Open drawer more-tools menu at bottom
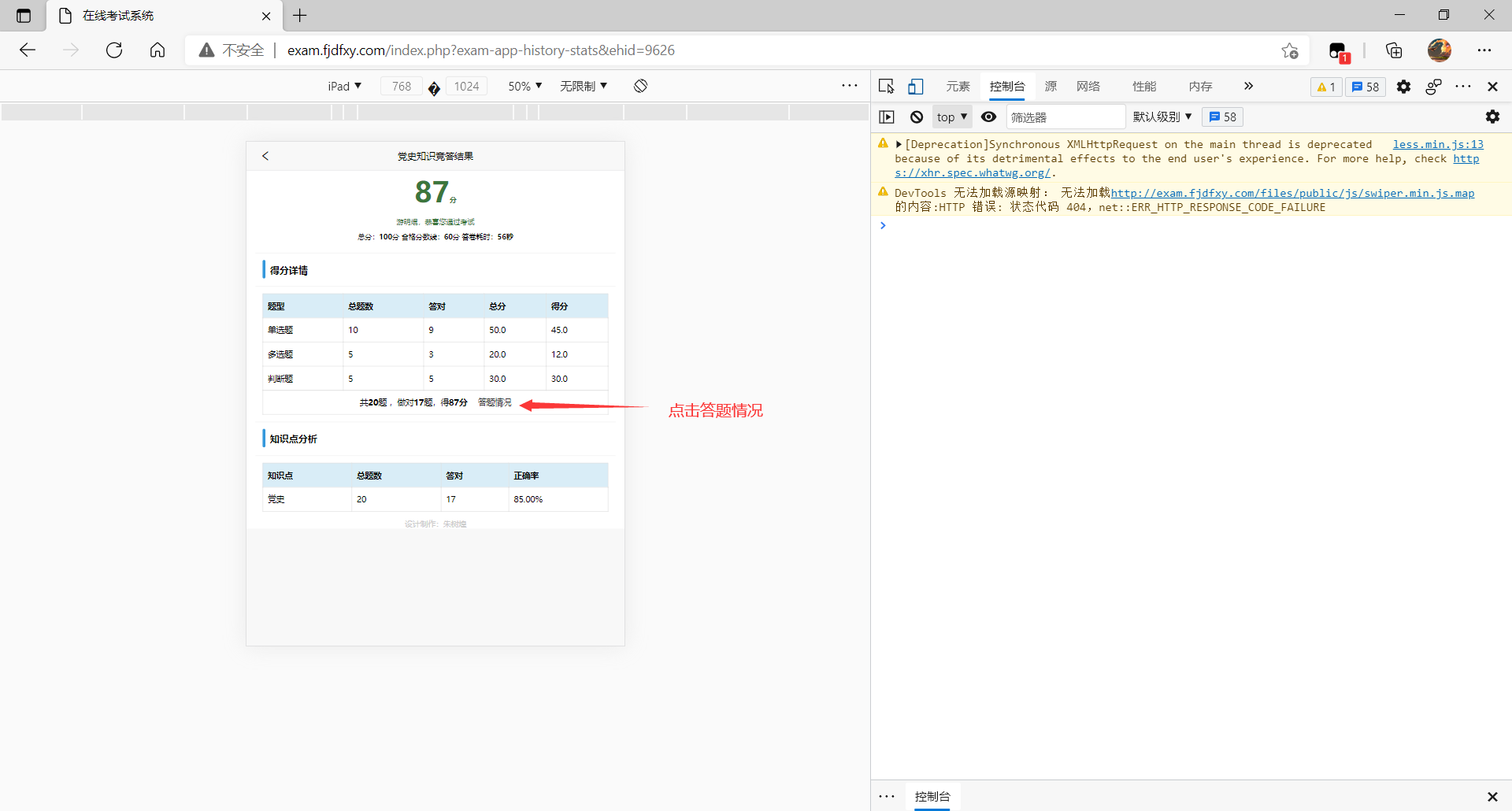 887,797
